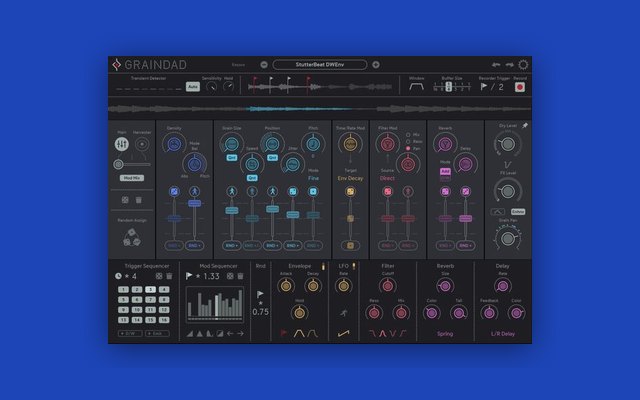640x400 pixels.
Task: Select the Window shape icon
Action: (x=416, y=87)
